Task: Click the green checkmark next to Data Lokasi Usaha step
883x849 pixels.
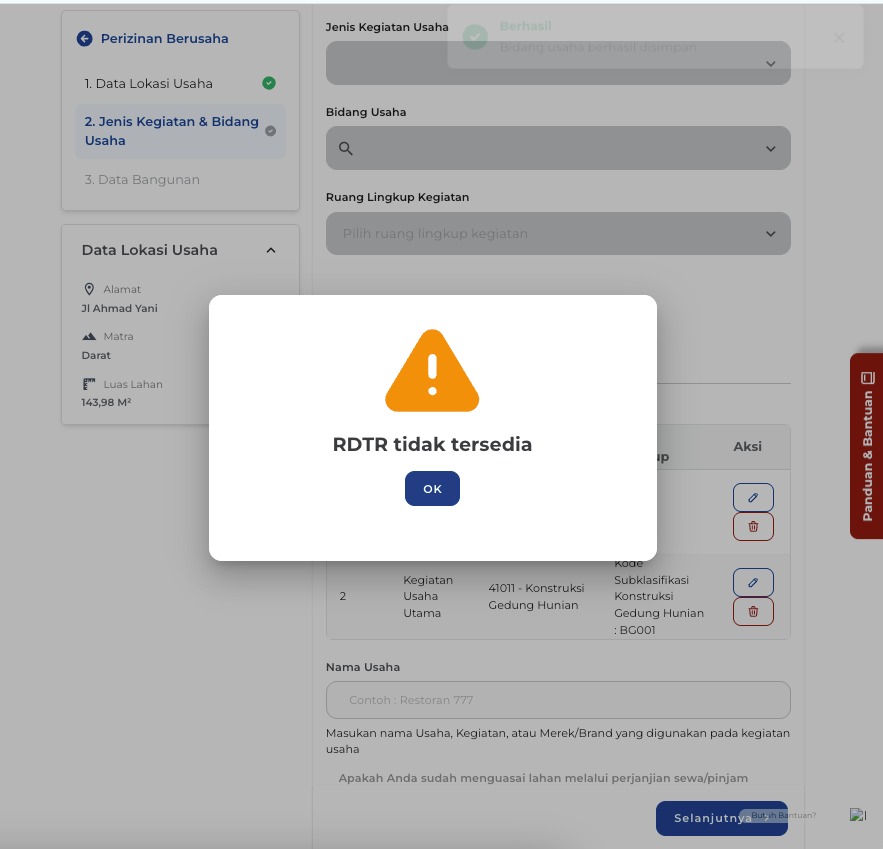Action: [x=269, y=83]
